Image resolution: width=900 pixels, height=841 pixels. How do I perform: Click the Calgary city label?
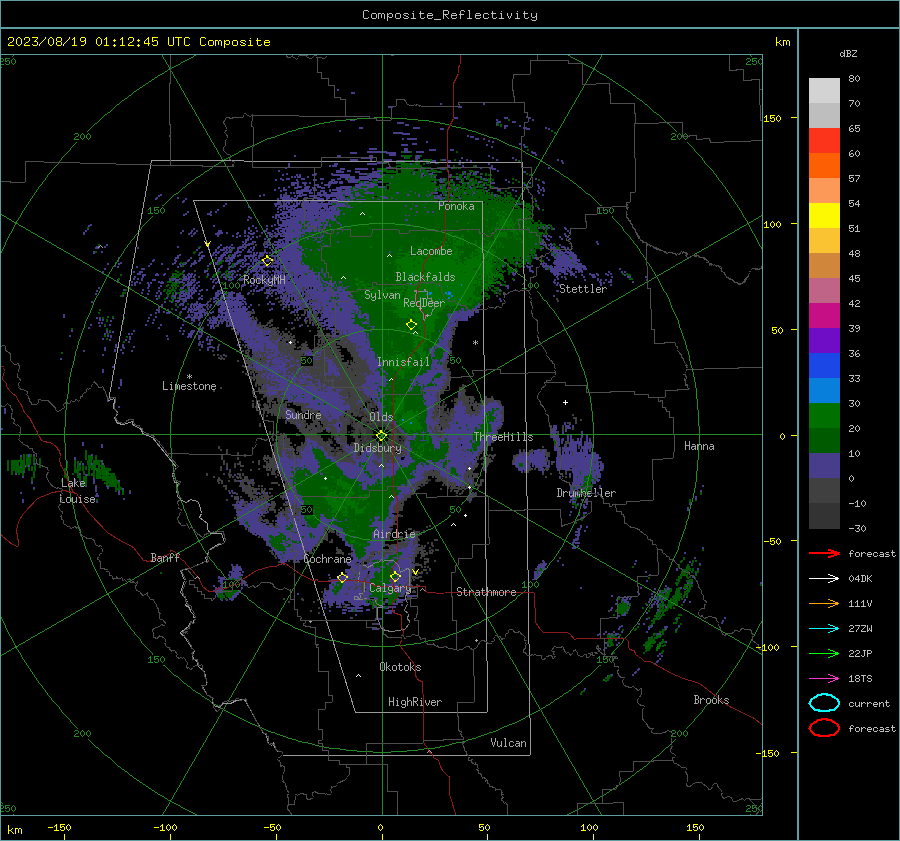click(x=390, y=588)
